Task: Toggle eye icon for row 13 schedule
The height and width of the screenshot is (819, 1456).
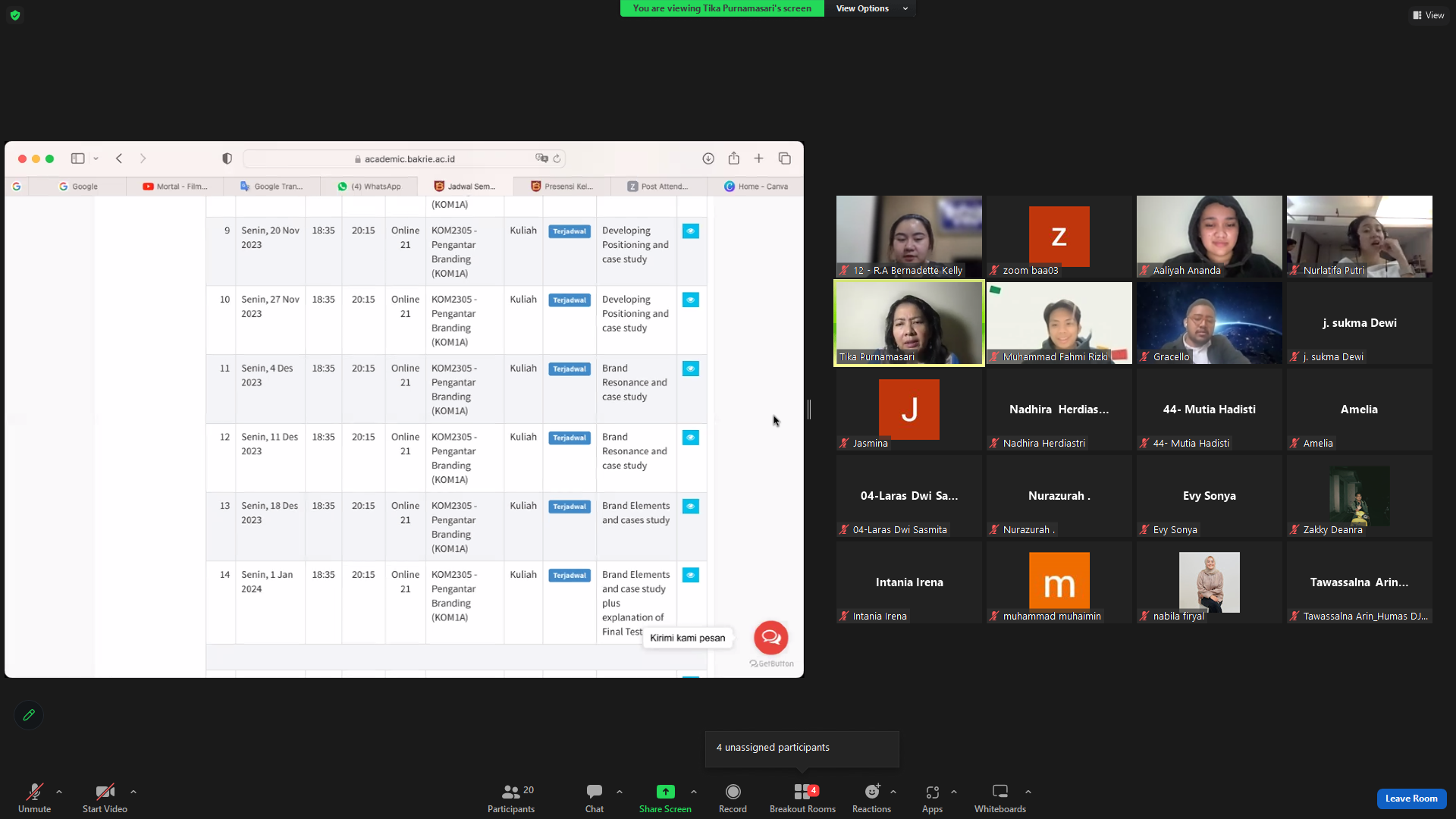Action: coord(691,507)
